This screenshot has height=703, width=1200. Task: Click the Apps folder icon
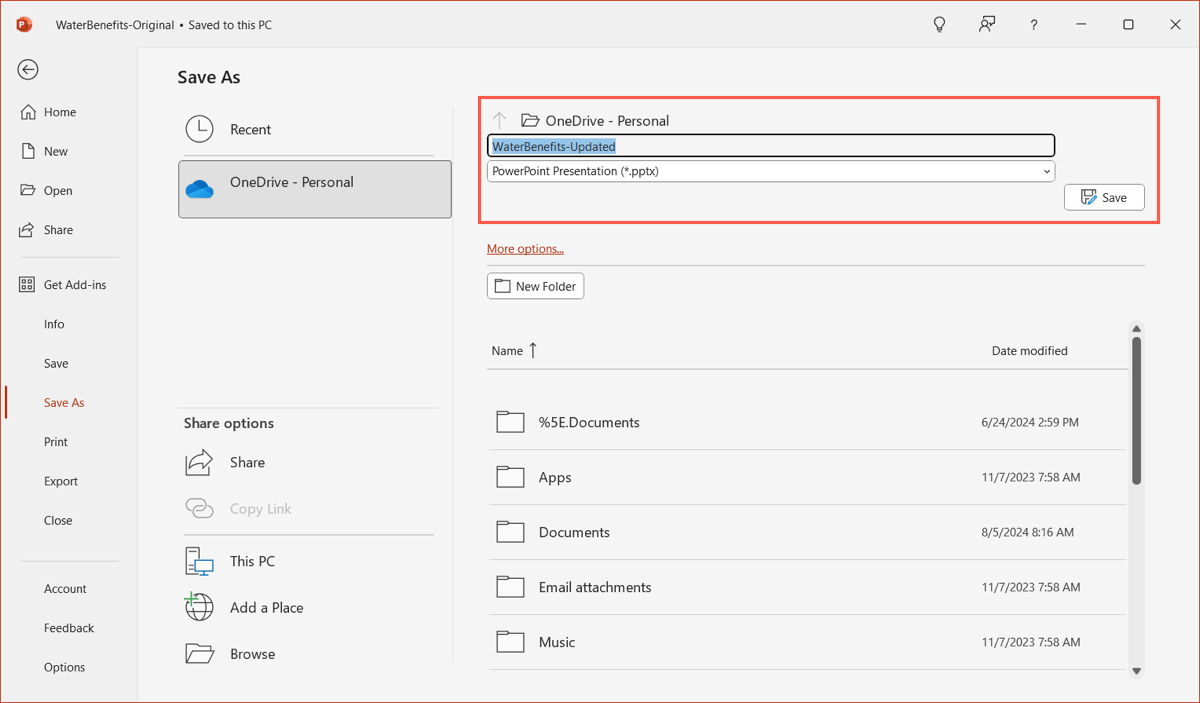pyautogui.click(x=511, y=477)
